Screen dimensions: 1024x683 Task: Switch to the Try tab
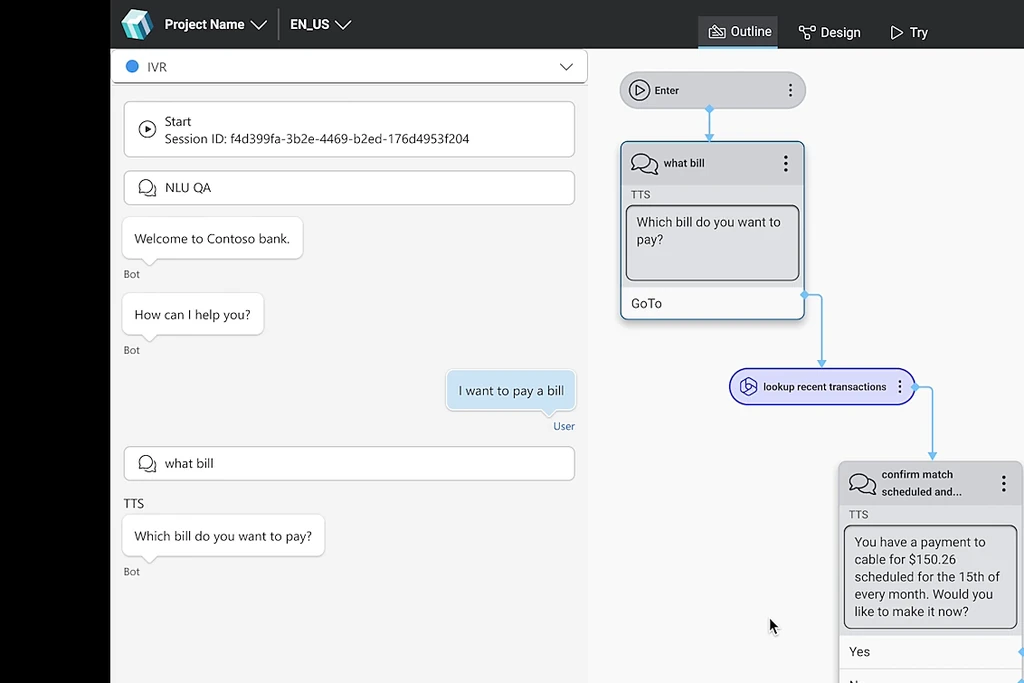(909, 32)
